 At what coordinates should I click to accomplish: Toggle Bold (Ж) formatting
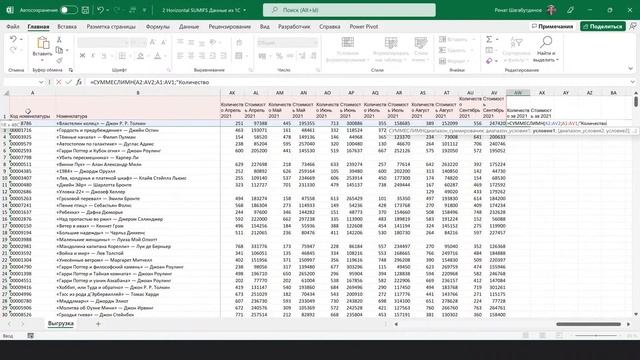[82, 56]
